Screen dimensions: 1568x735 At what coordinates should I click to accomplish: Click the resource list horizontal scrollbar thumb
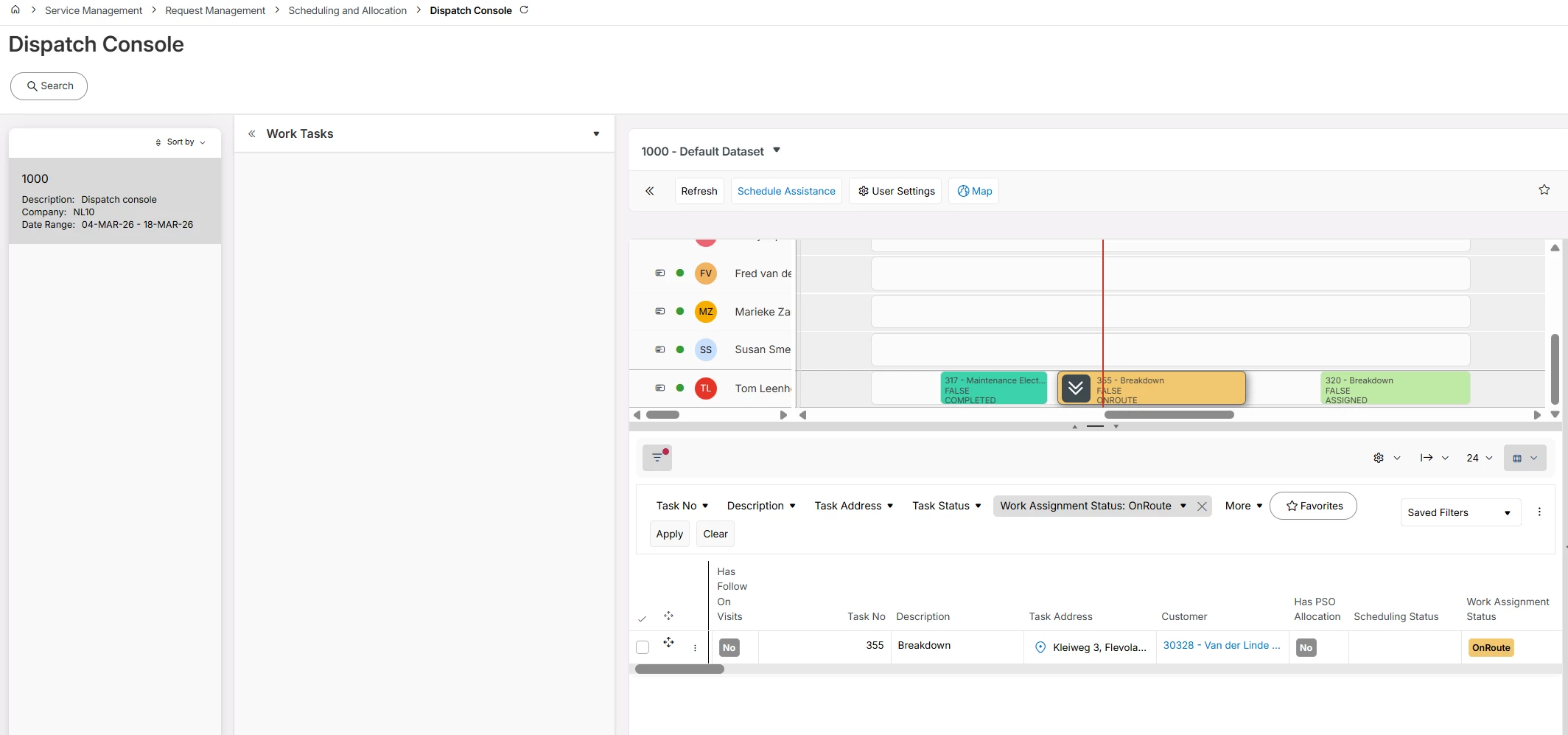(662, 415)
